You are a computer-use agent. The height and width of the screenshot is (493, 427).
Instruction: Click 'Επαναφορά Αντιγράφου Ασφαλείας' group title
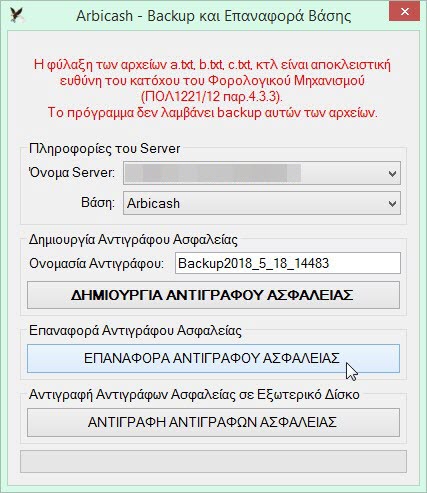[x=135, y=331]
